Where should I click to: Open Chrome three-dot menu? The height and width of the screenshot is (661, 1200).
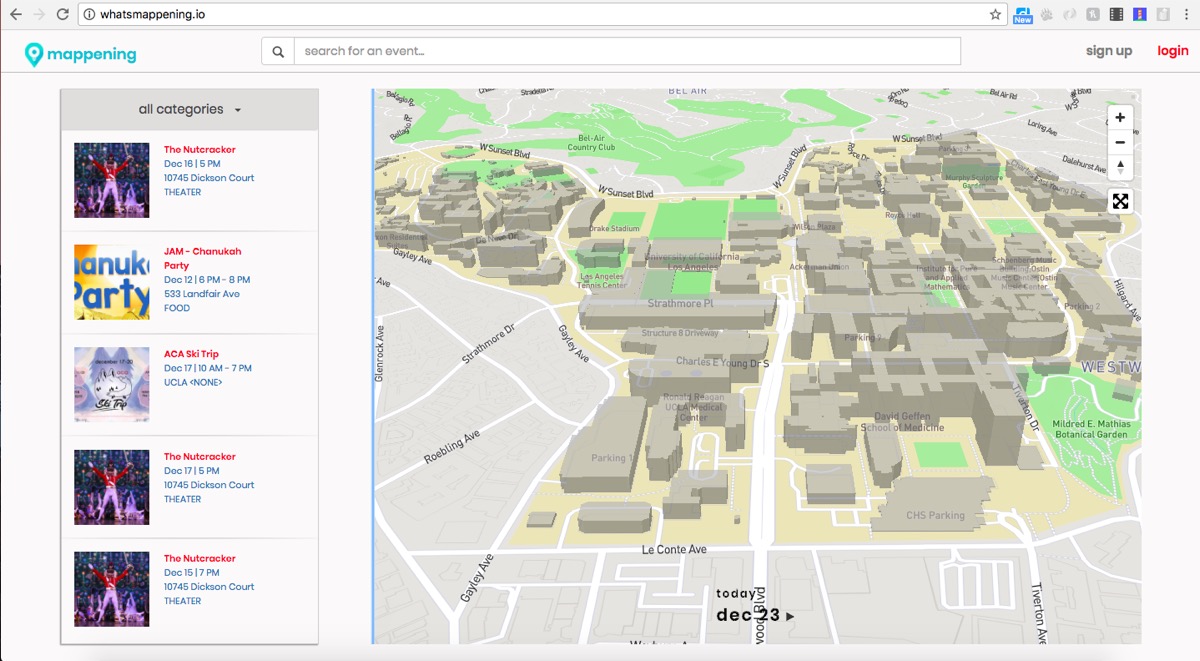pyautogui.click(x=1187, y=15)
